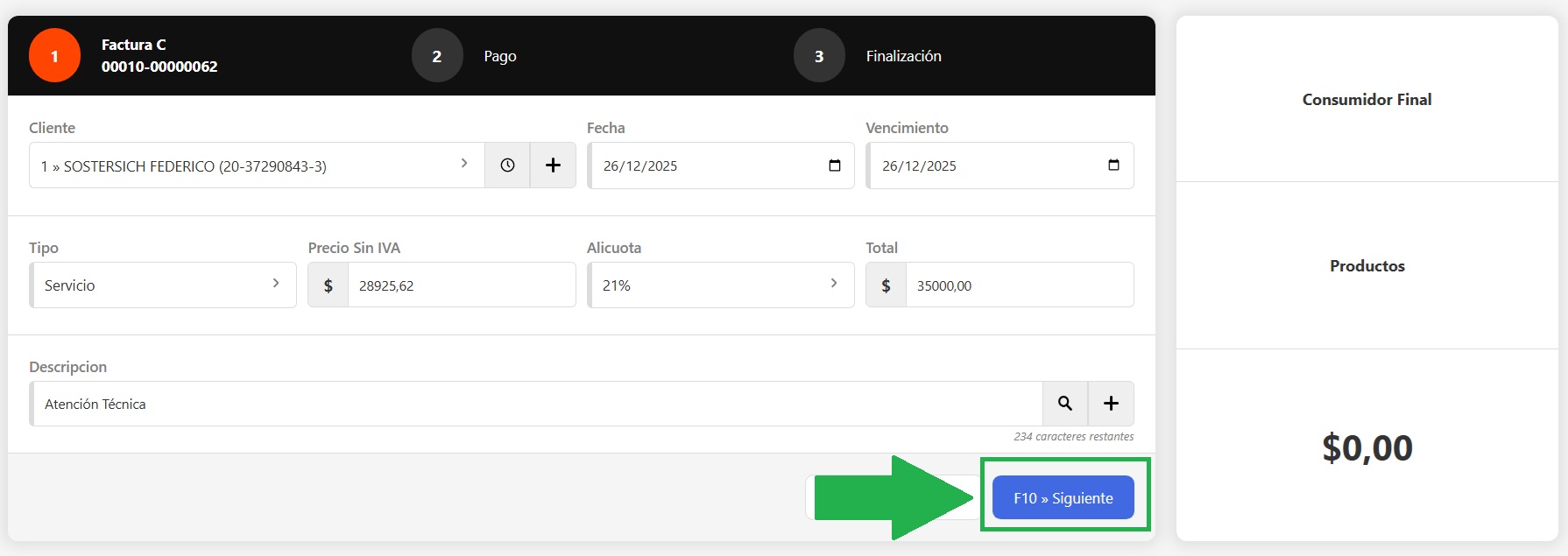
Task: Click the plus icon beside Descripcion
Action: click(x=1111, y=404)
